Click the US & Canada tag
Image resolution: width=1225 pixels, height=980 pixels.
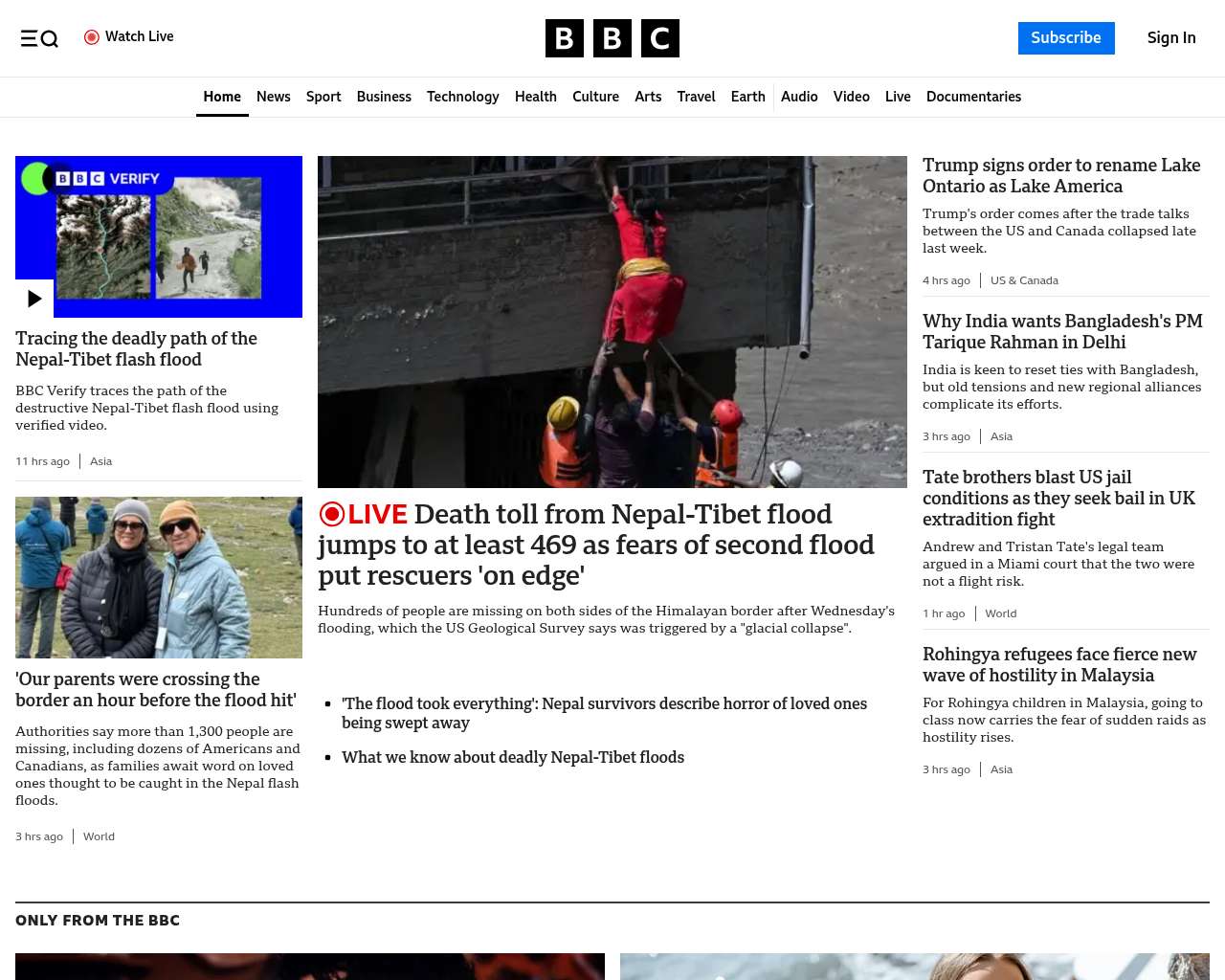coord(1024,280)
